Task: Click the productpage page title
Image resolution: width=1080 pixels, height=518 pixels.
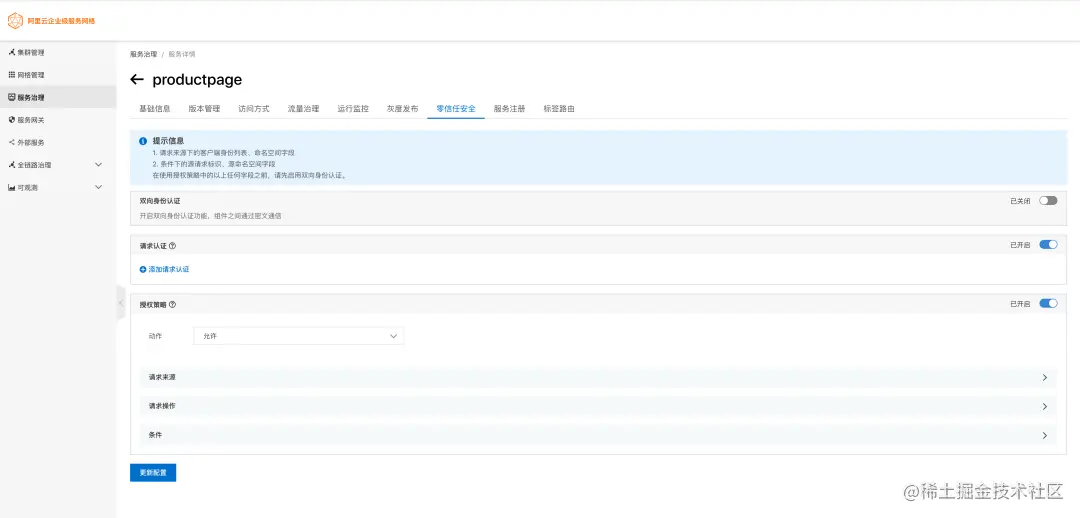Action: click(197, 80)
